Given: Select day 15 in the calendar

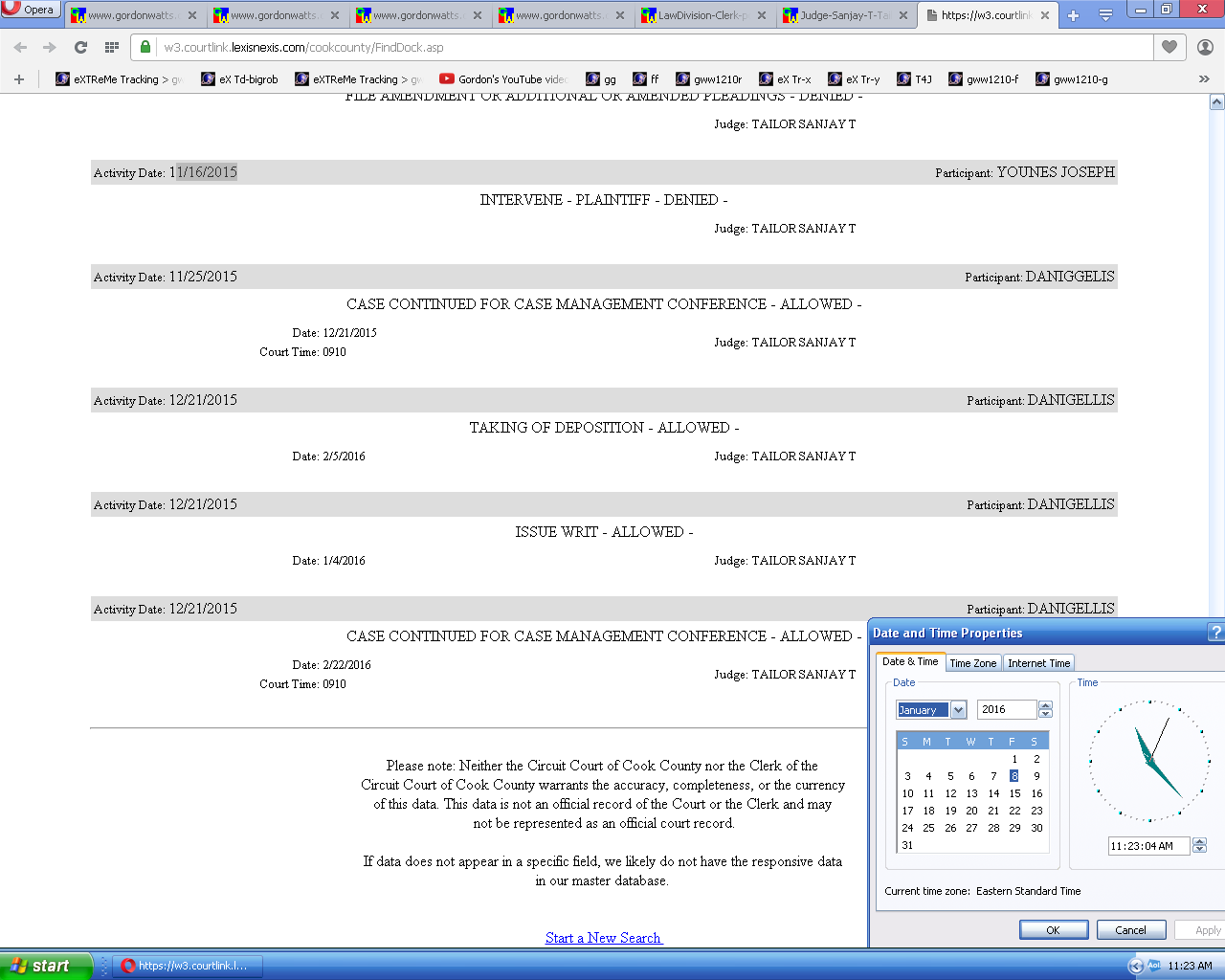Looking at the screenshot, I should tap(1014, 793).
